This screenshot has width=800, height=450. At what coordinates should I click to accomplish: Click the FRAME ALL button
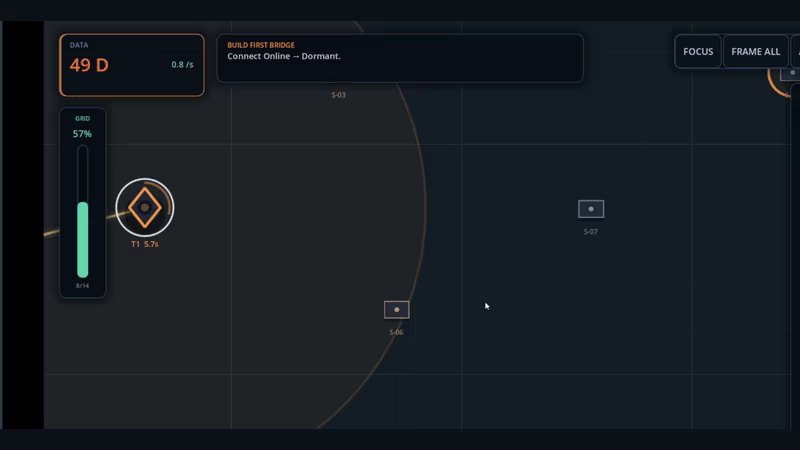pos(755,52)
